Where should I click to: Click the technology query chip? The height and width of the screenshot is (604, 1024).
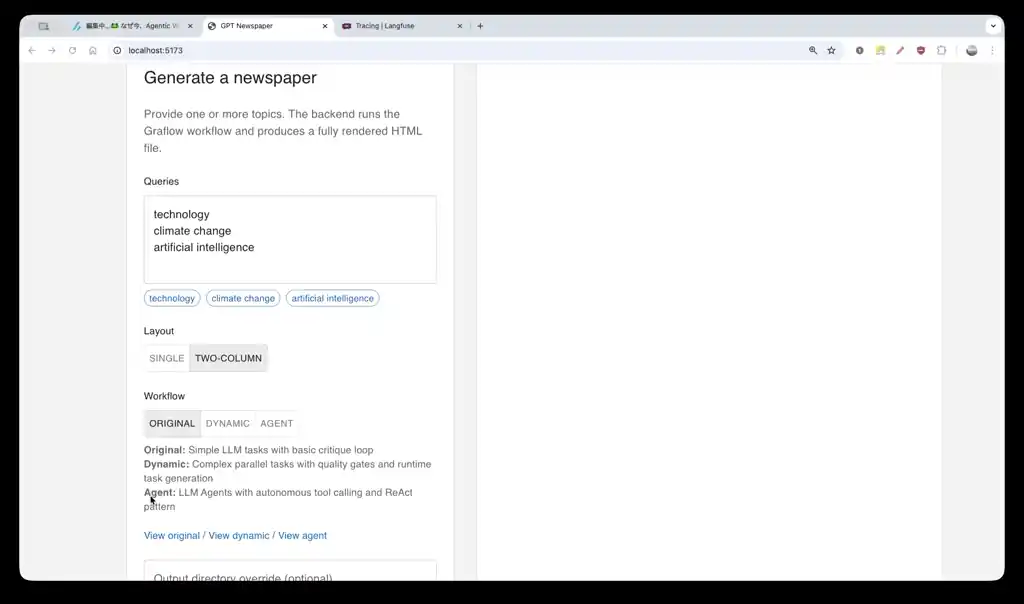(172, 298)
